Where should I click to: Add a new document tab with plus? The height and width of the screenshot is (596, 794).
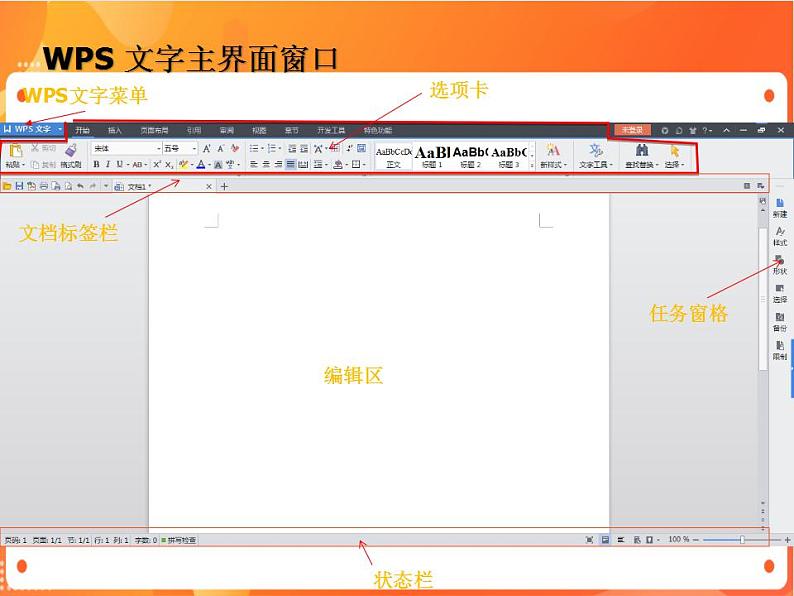click(x=224, y=186)
